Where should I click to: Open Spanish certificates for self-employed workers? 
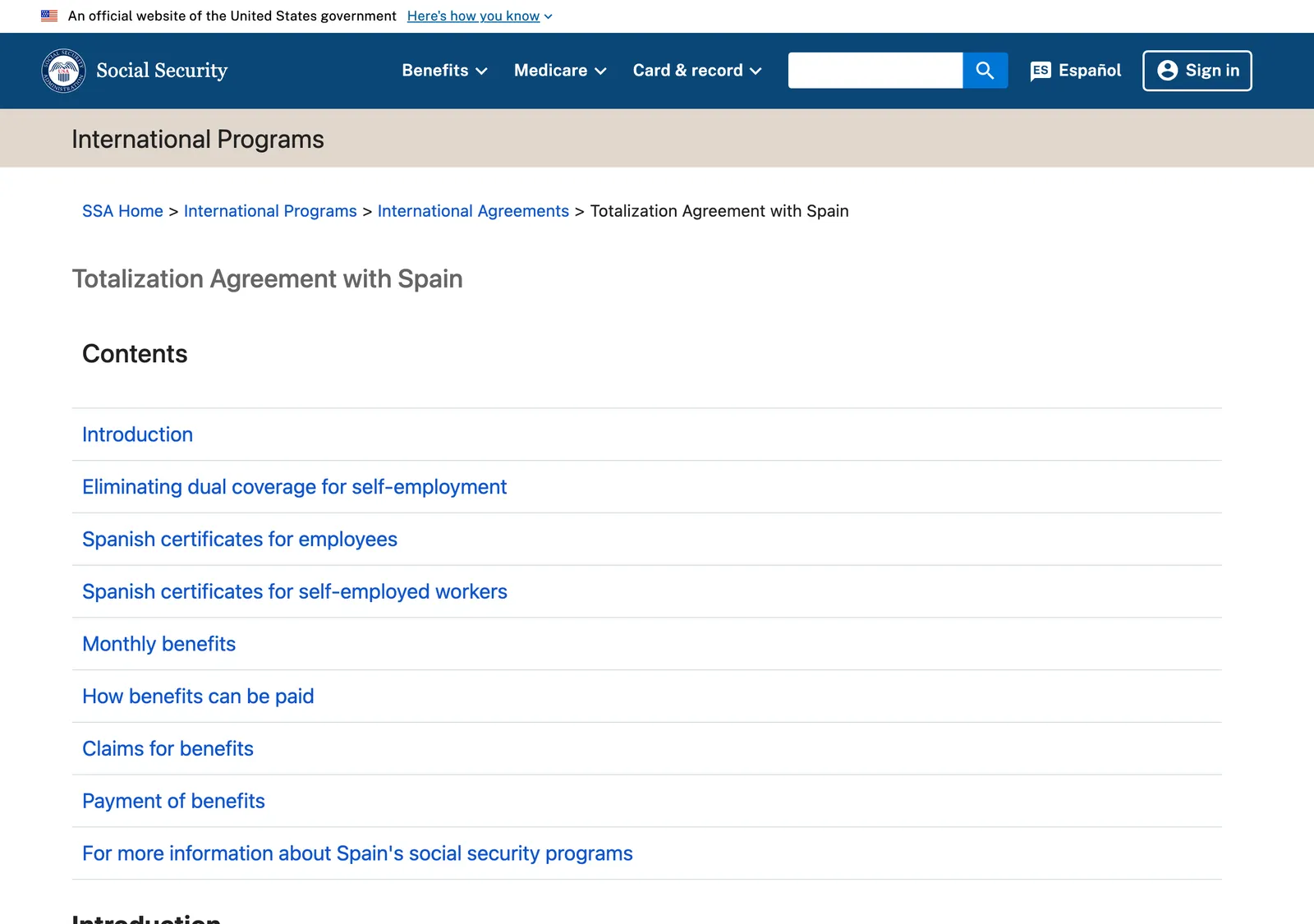point(295,592)
